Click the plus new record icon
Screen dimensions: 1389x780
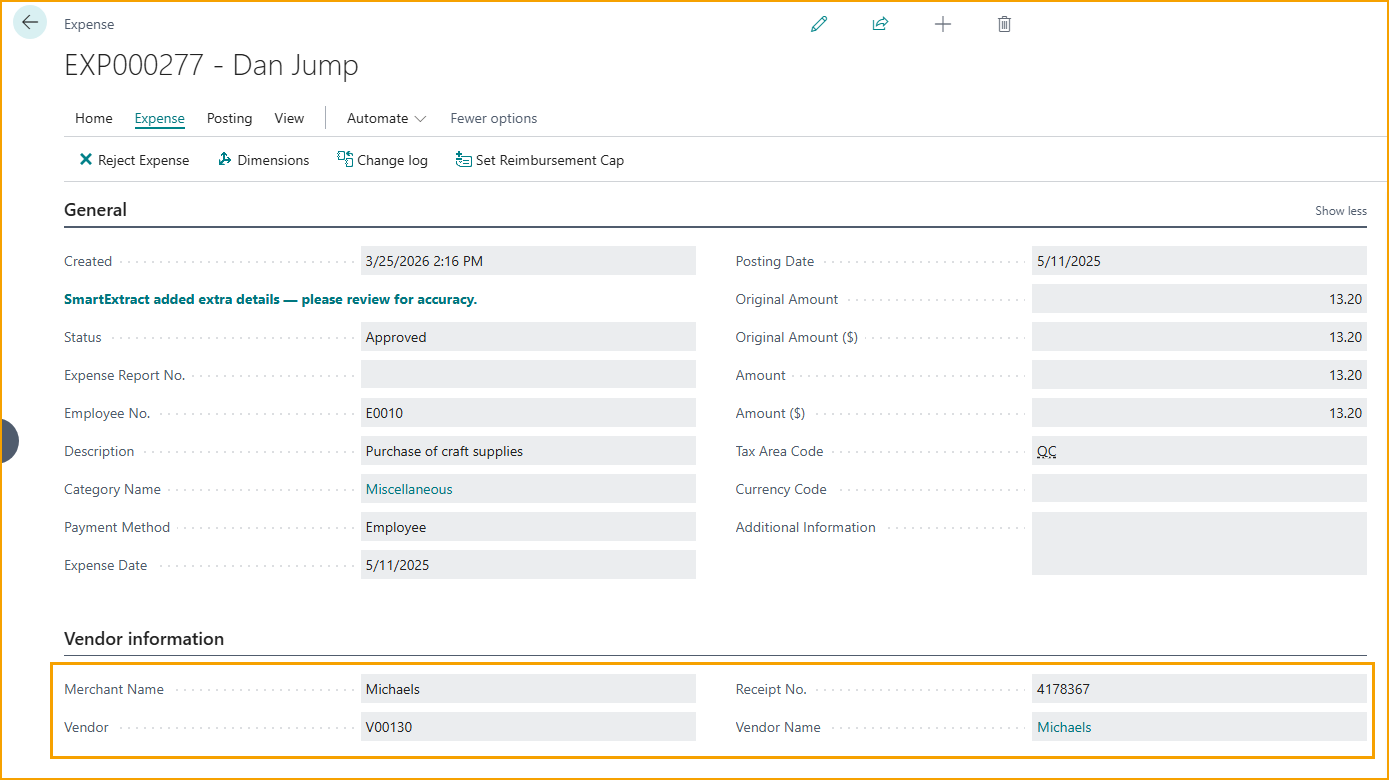pos(942,24)
